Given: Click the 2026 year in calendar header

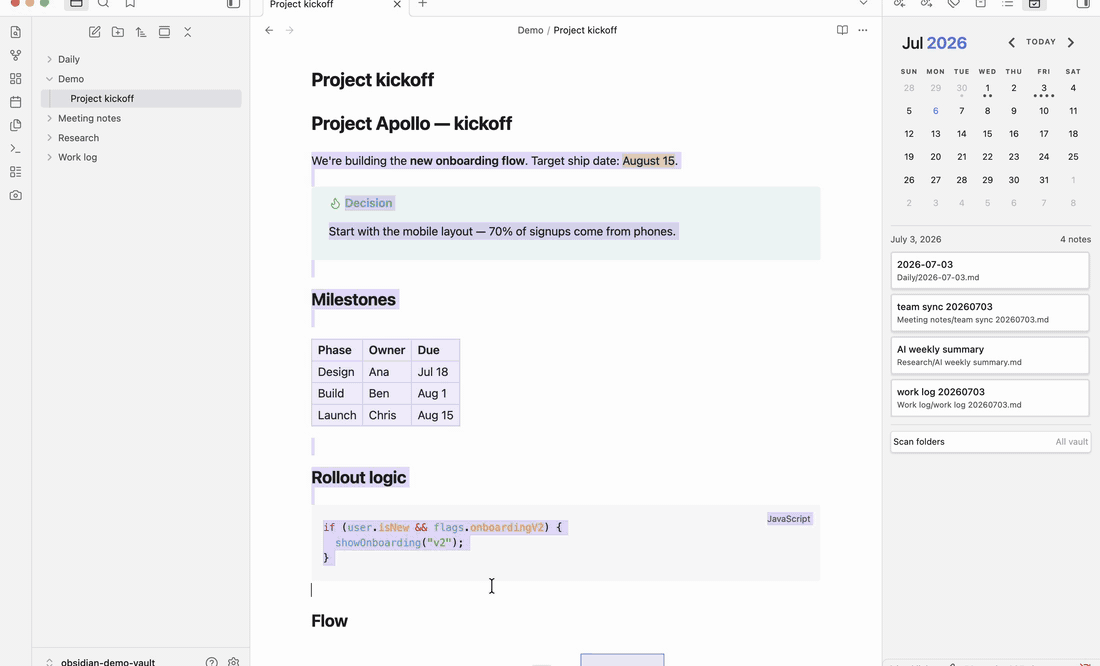Looking at the screenshot, I should tap(947, 43).
